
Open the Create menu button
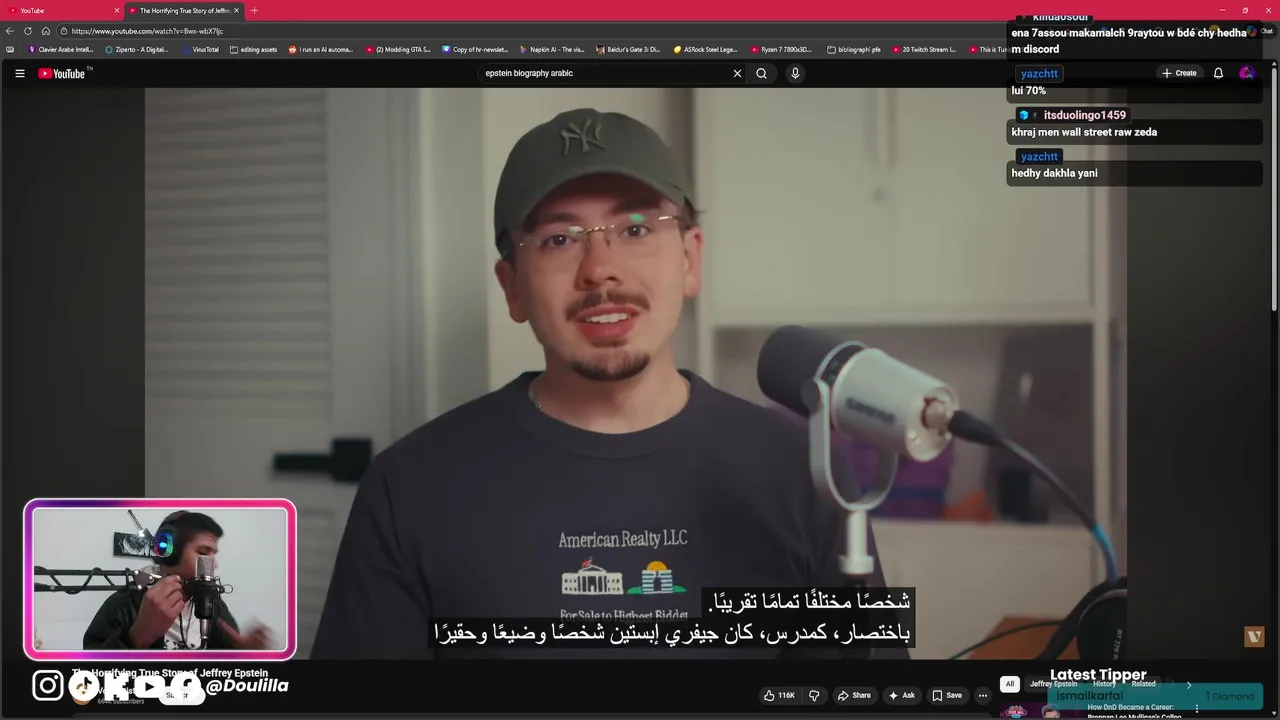[x=1179, y=73]
